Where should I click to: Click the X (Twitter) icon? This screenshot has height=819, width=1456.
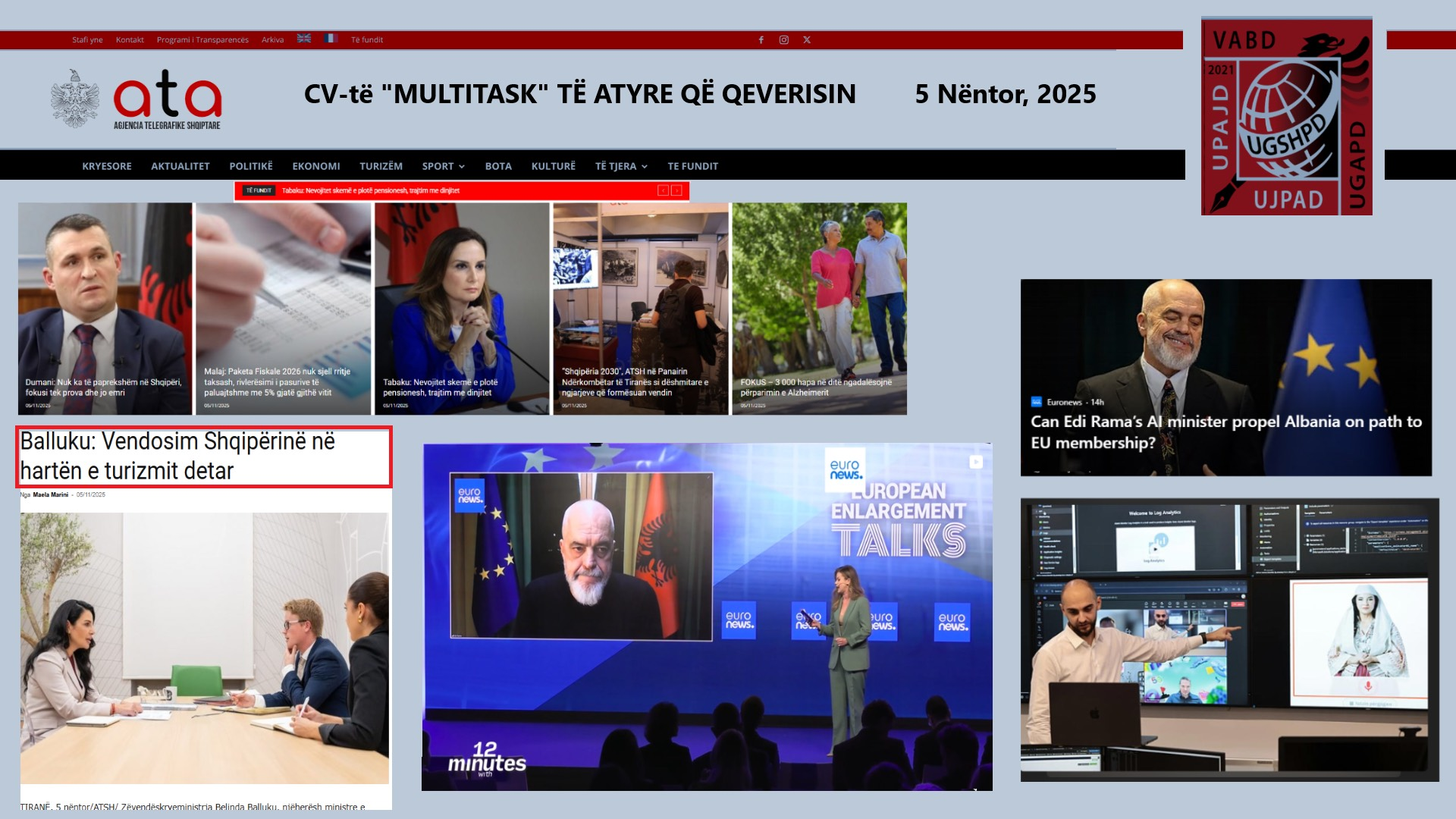click(x=807, y=40)
